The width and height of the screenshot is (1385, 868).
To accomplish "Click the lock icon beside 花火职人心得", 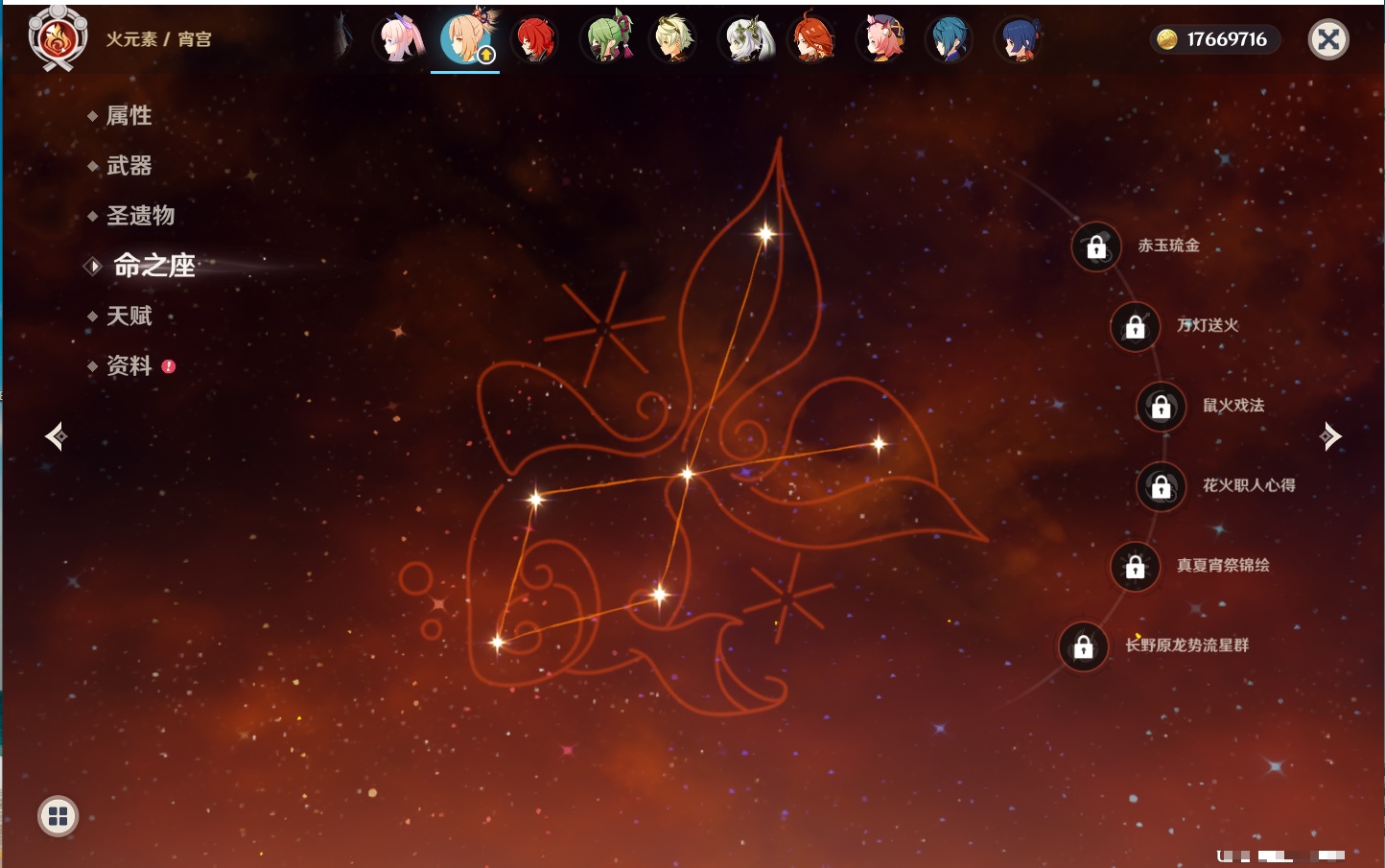I will coord(1162,486).
